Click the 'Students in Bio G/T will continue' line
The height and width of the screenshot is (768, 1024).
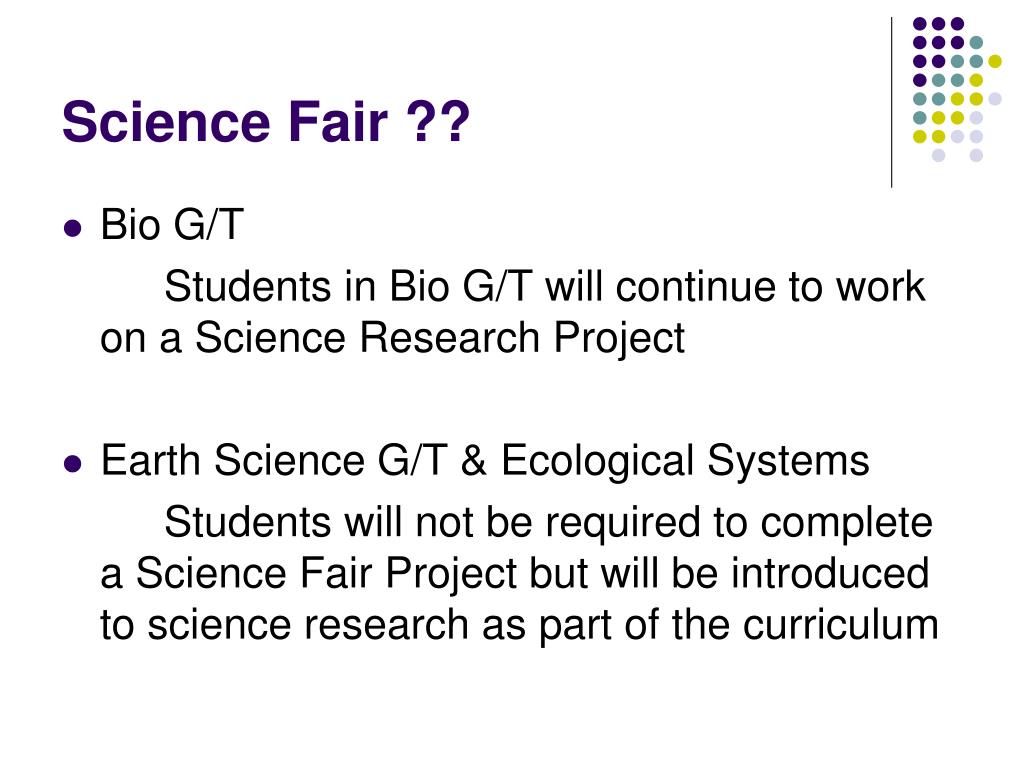point(545,287)
